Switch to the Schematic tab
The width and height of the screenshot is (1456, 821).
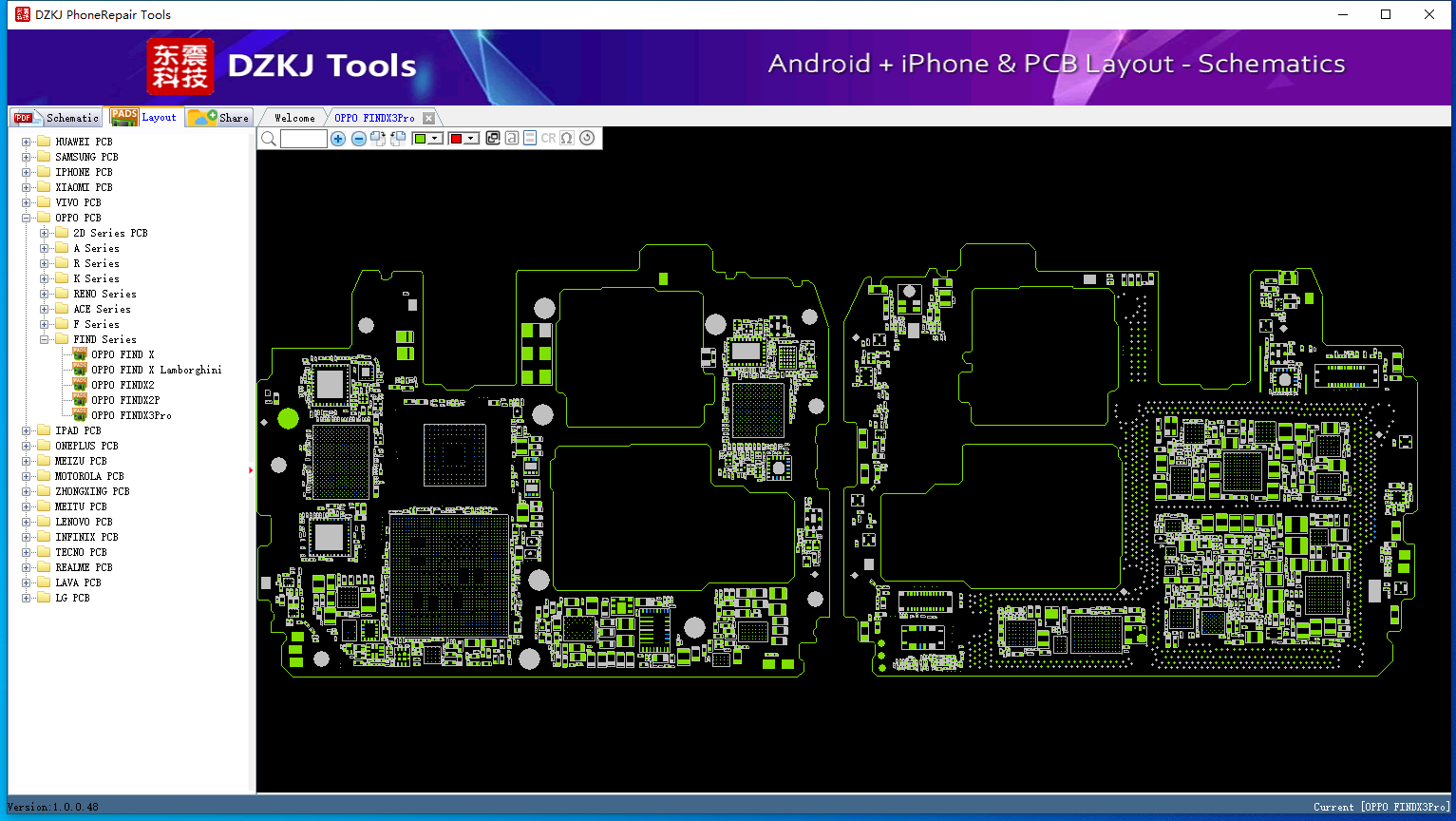(x=56, y=117)
